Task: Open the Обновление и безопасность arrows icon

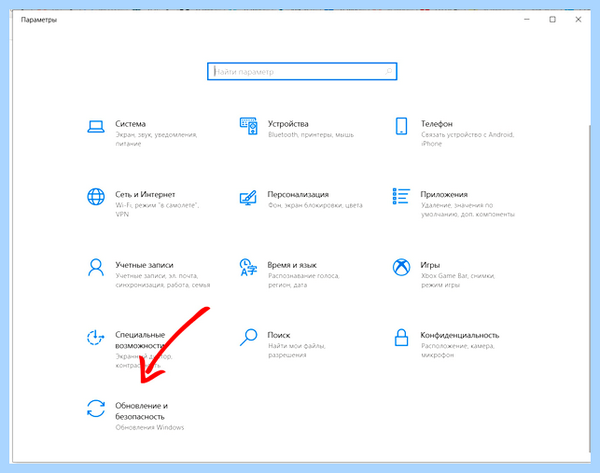Action: pyautogui.click(x=96, y=408)
